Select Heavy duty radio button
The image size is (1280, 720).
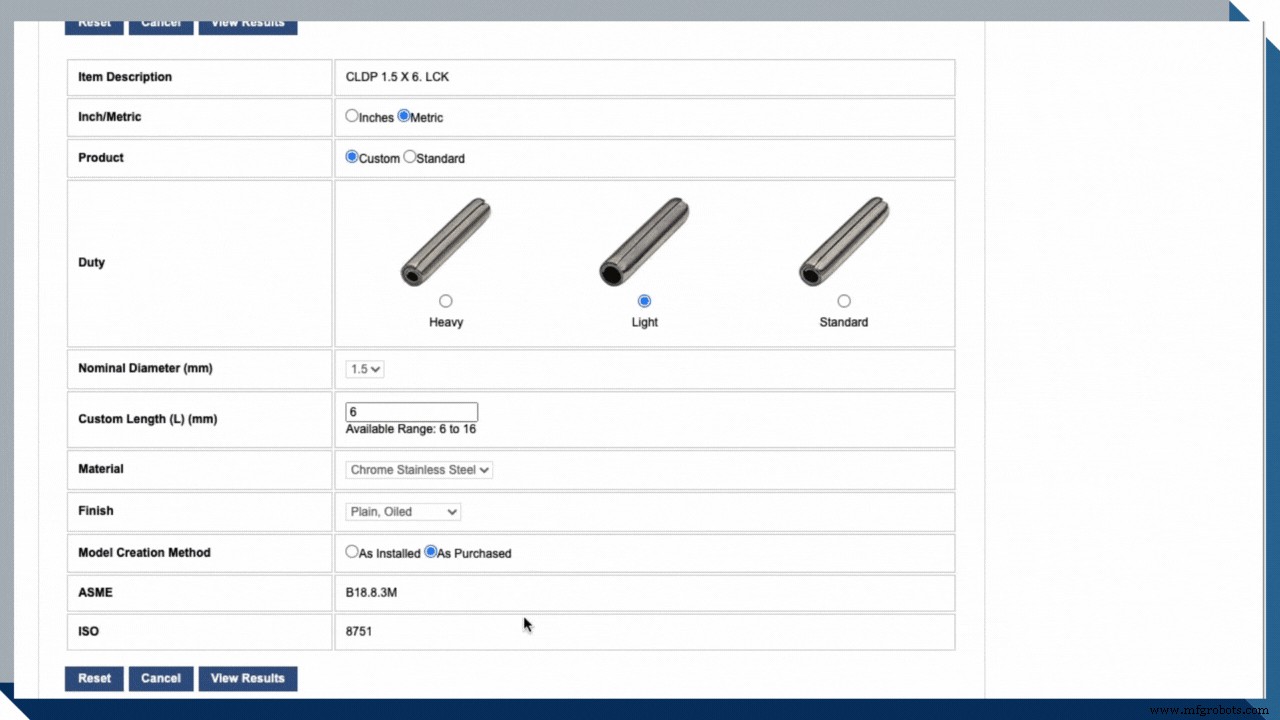(x=446, y=301)
